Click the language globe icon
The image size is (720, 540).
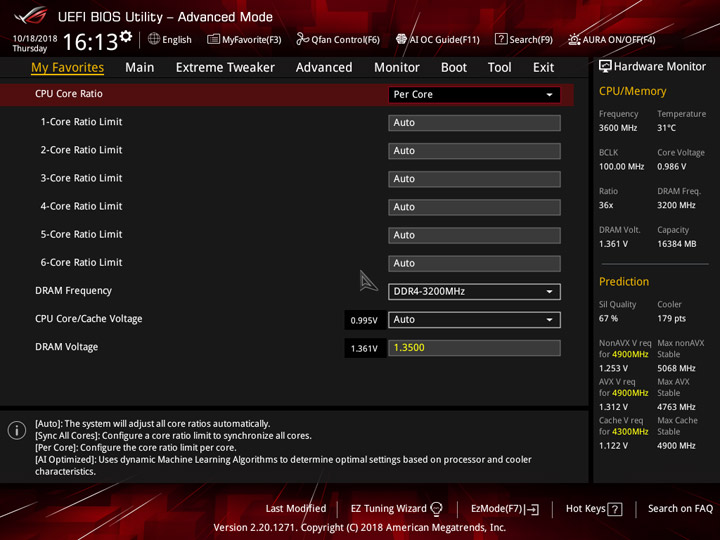(x=154, y=39)
